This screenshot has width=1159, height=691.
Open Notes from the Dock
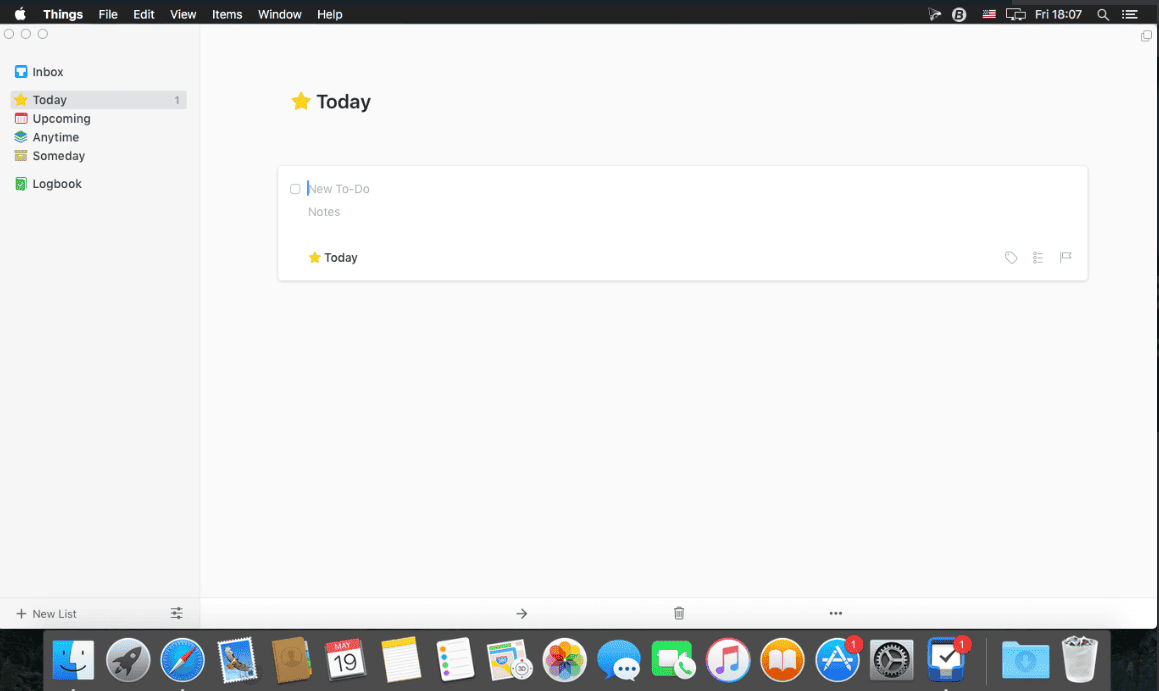click(x=401, y=660)
